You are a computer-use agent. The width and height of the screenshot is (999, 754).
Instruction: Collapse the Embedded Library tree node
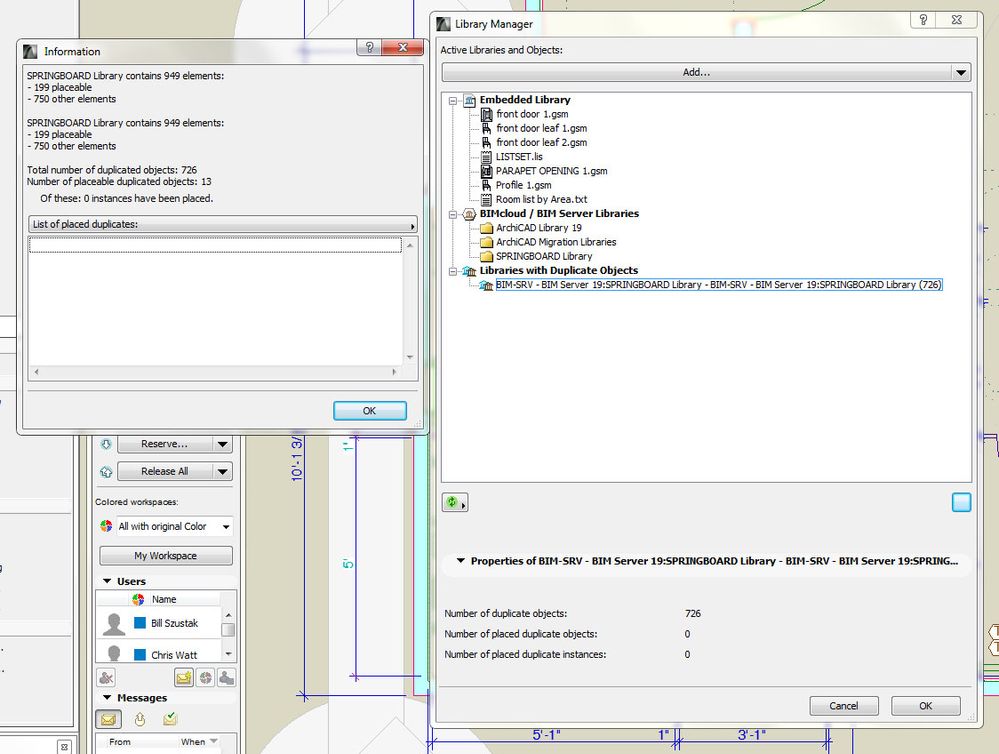(453, 100)
